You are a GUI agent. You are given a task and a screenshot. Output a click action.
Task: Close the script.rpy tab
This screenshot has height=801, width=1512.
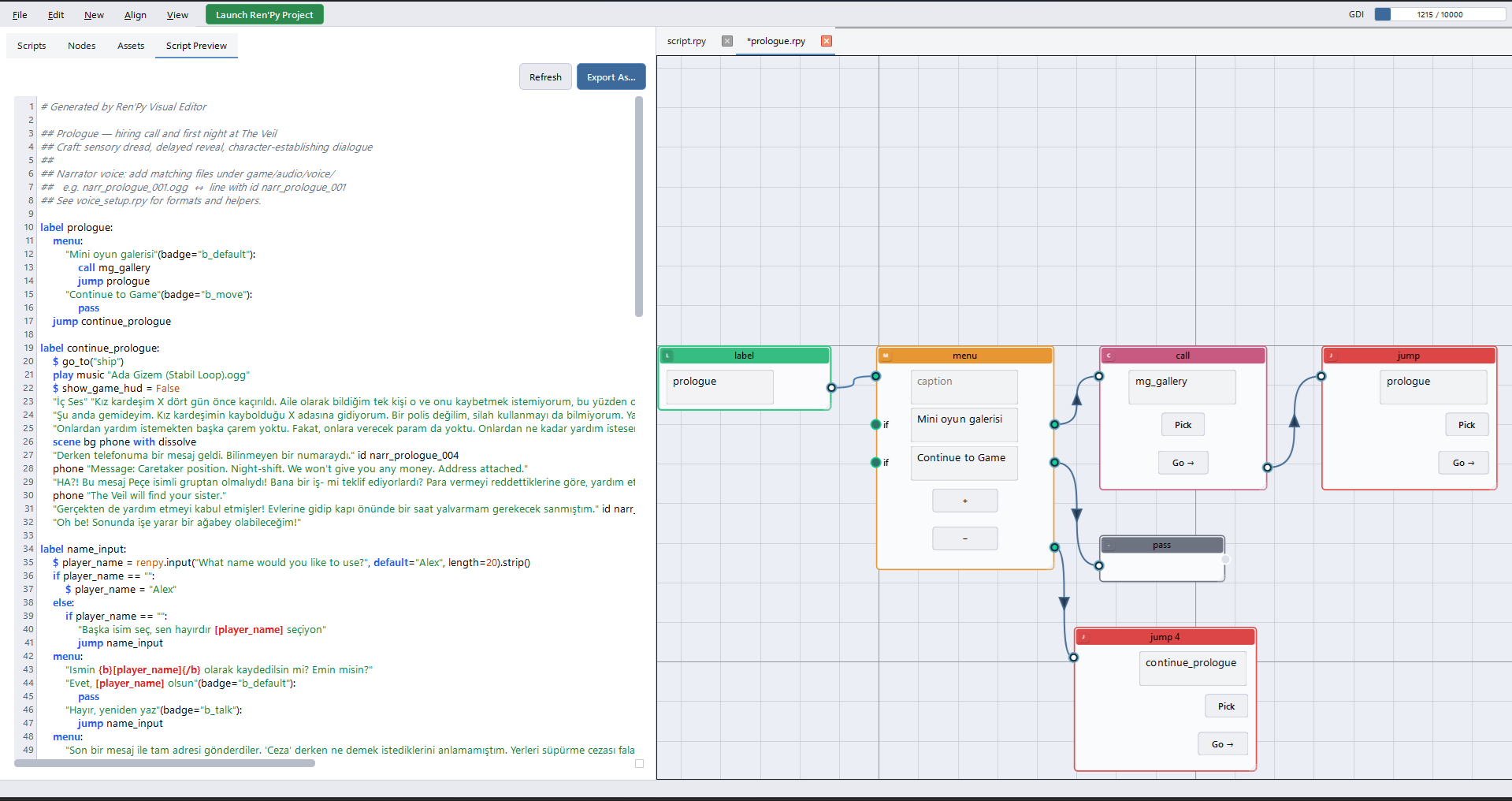click(726, 41)
